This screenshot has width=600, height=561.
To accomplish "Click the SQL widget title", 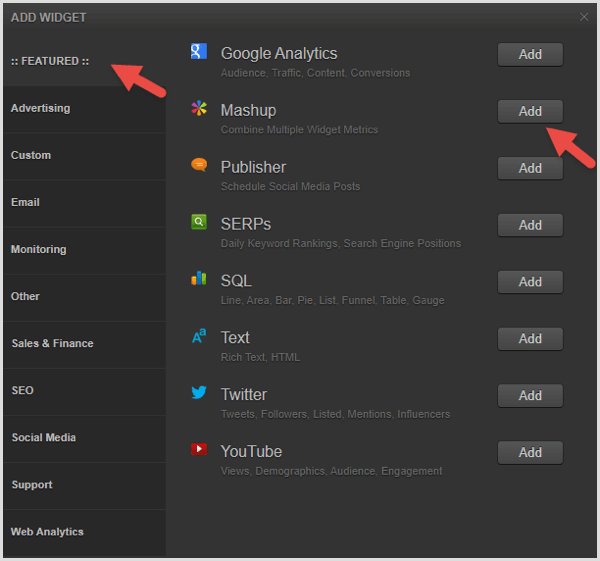I will pos(236,280).
